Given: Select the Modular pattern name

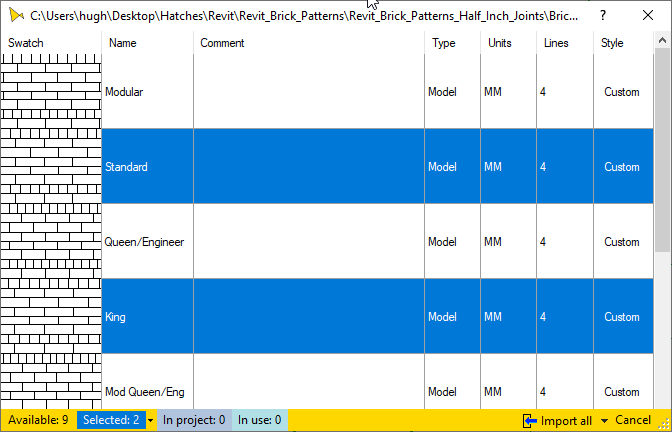Looking at the screenshot, I should click(x=124, y=92).
